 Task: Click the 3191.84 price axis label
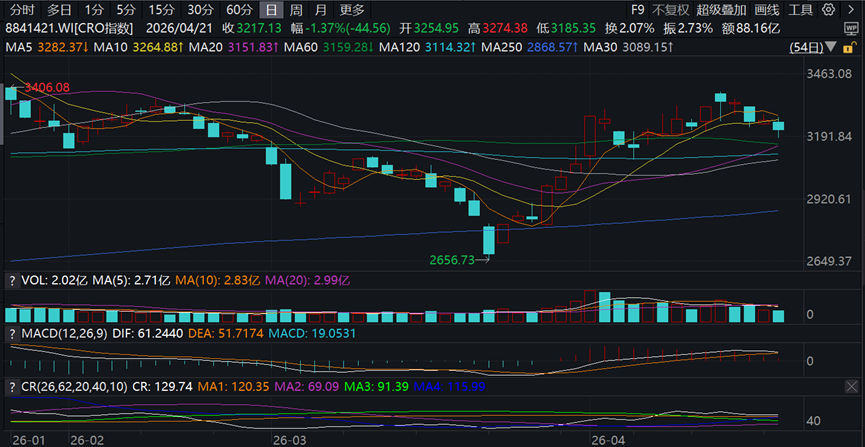[829, 136]
